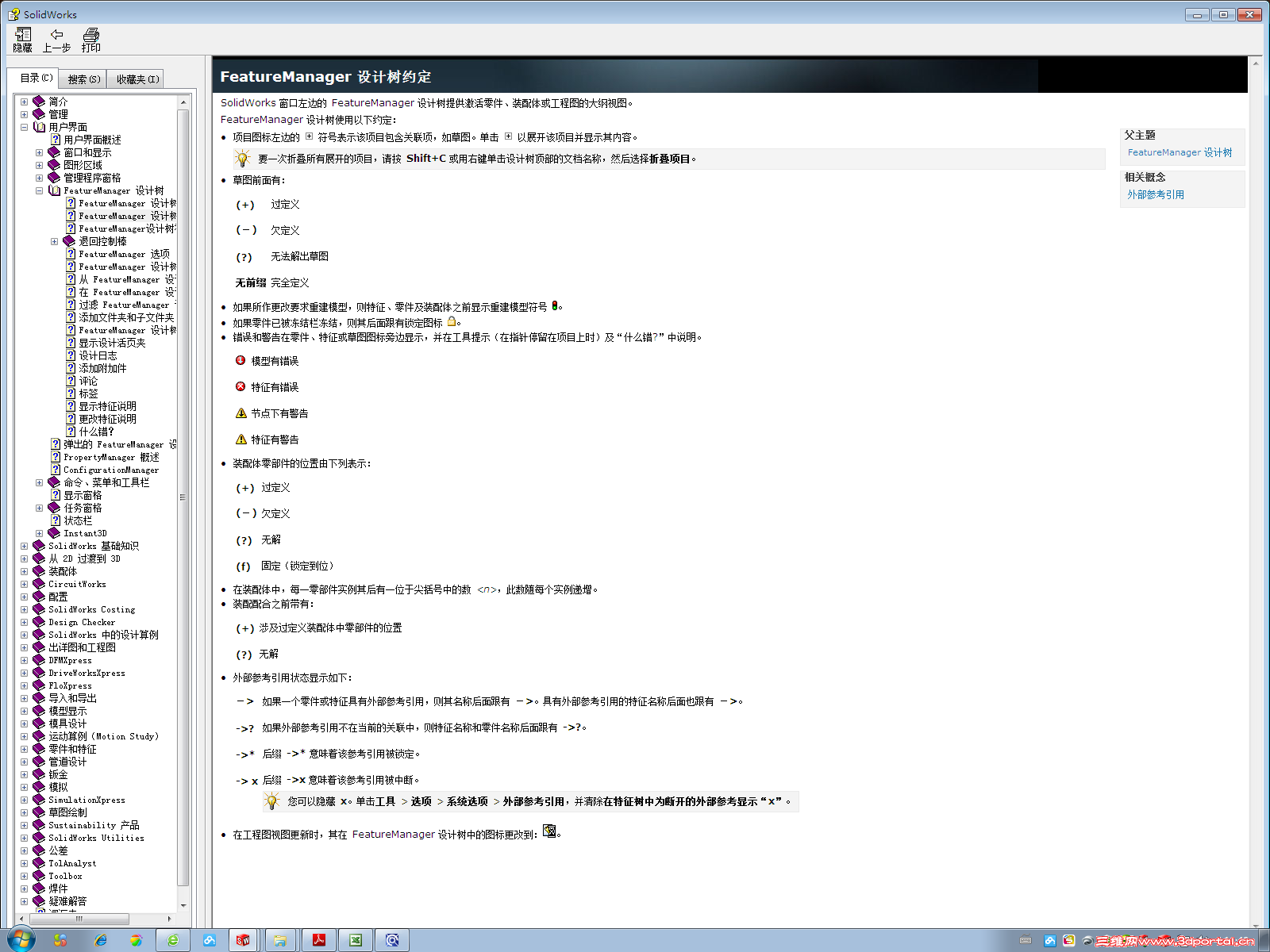Click the question-mark page icon beside ConfigurationManager
Image resolution: width=1270 pixels, height=952 pixels.
56,470
